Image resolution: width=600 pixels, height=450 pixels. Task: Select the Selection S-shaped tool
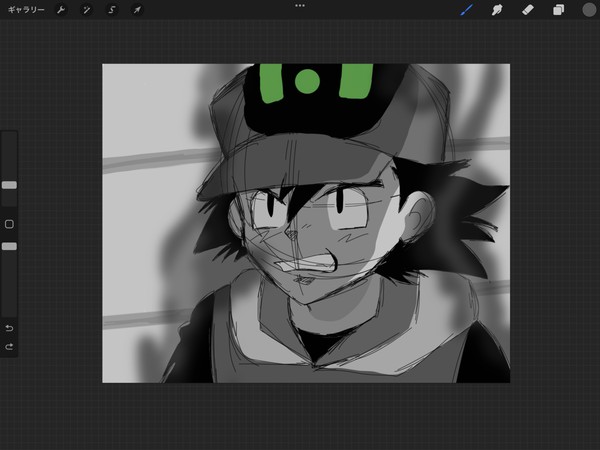(112, 10)
